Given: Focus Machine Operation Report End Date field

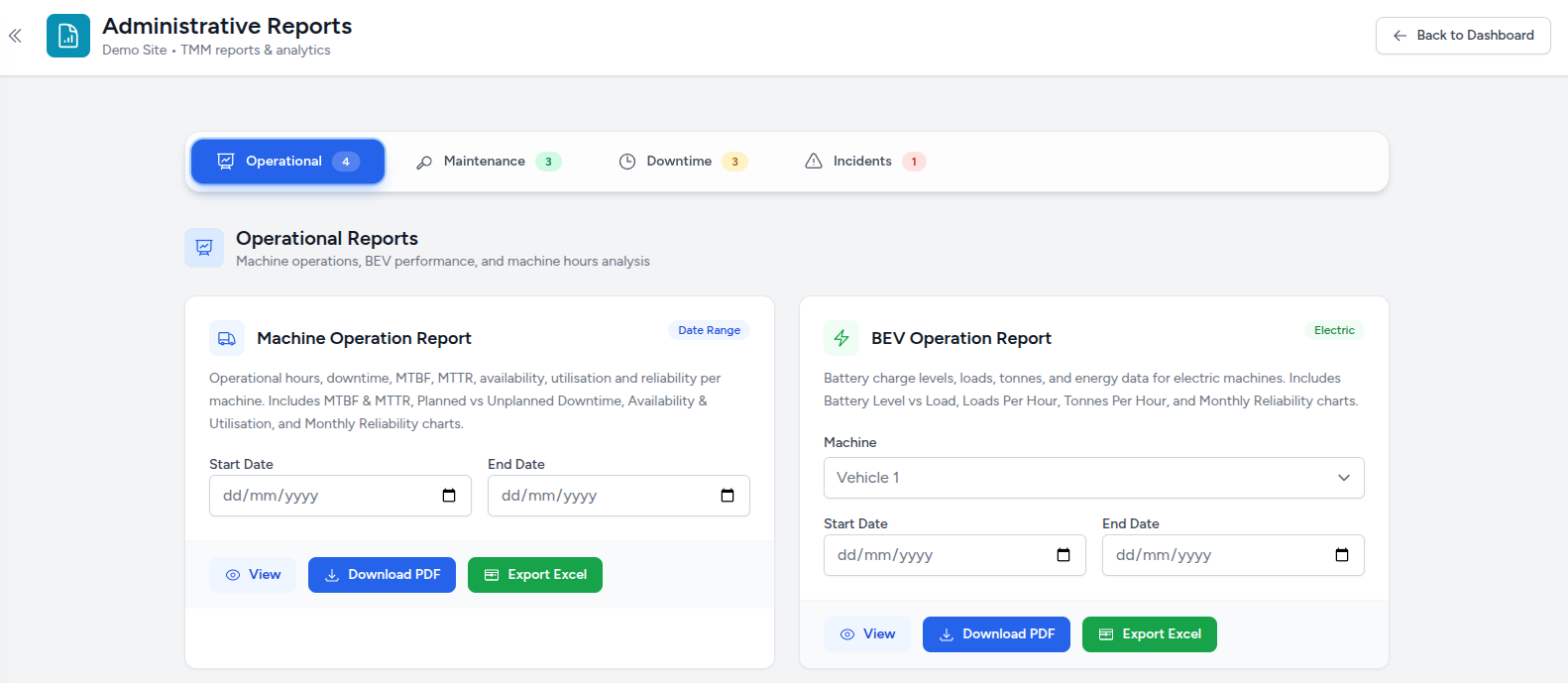Looking at the screenshot, I should [618, 496].
